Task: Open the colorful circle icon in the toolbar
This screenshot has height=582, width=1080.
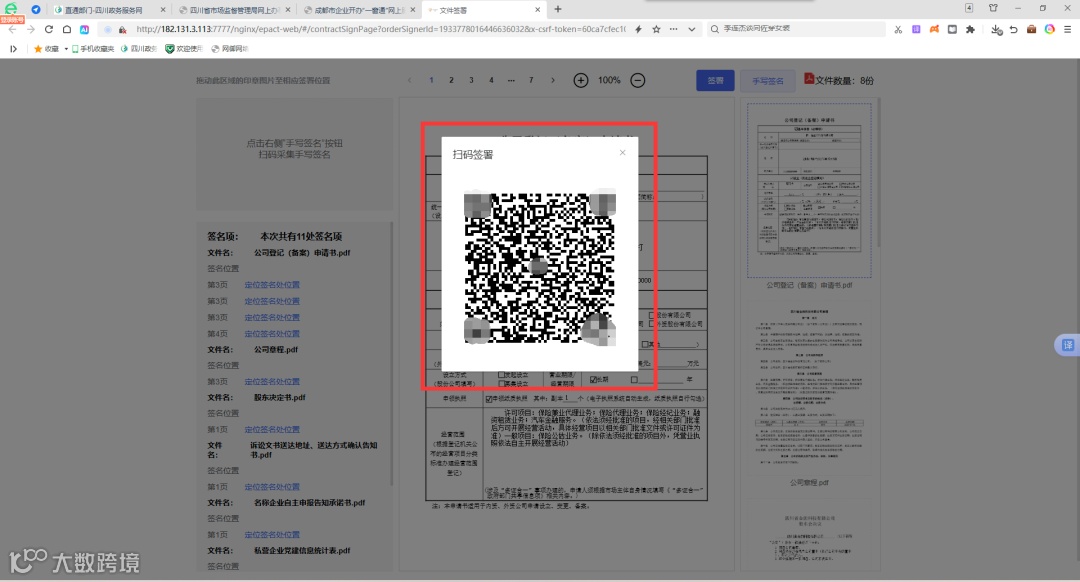Action: [x=1050, y=30]
